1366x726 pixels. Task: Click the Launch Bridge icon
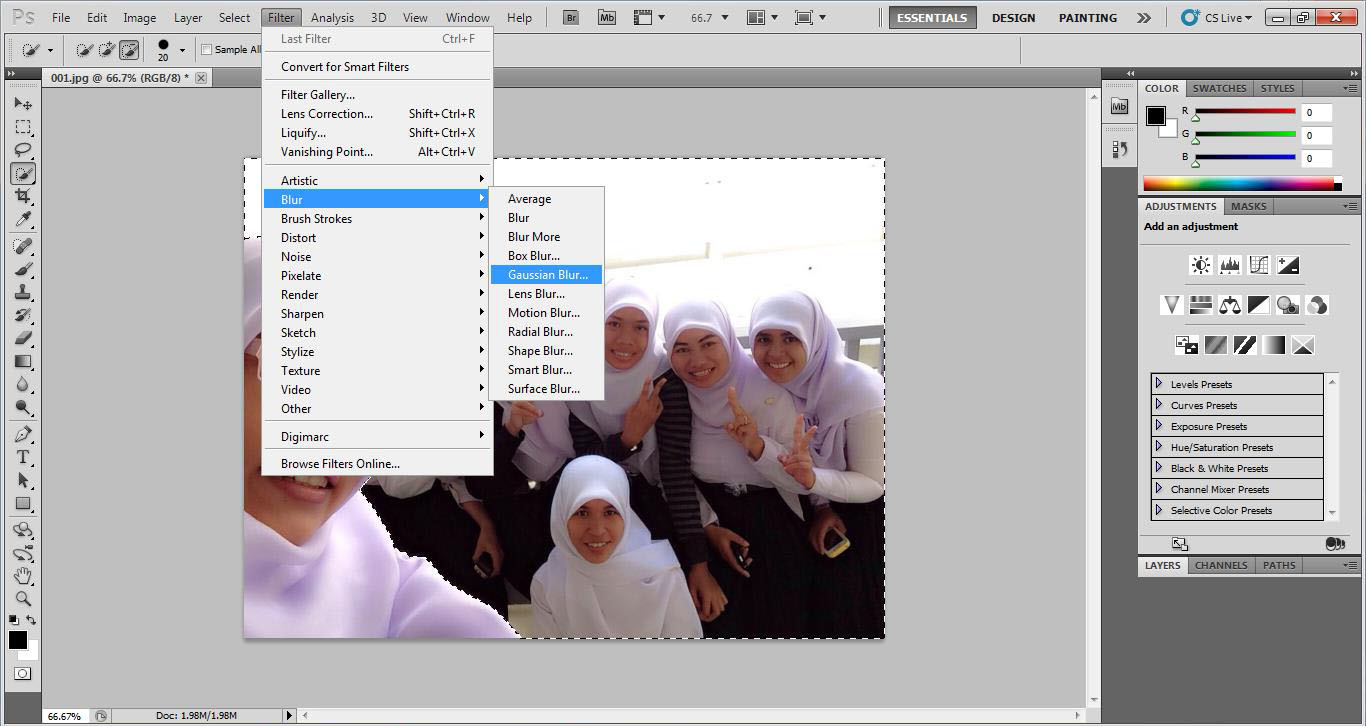tap(571, 17)
